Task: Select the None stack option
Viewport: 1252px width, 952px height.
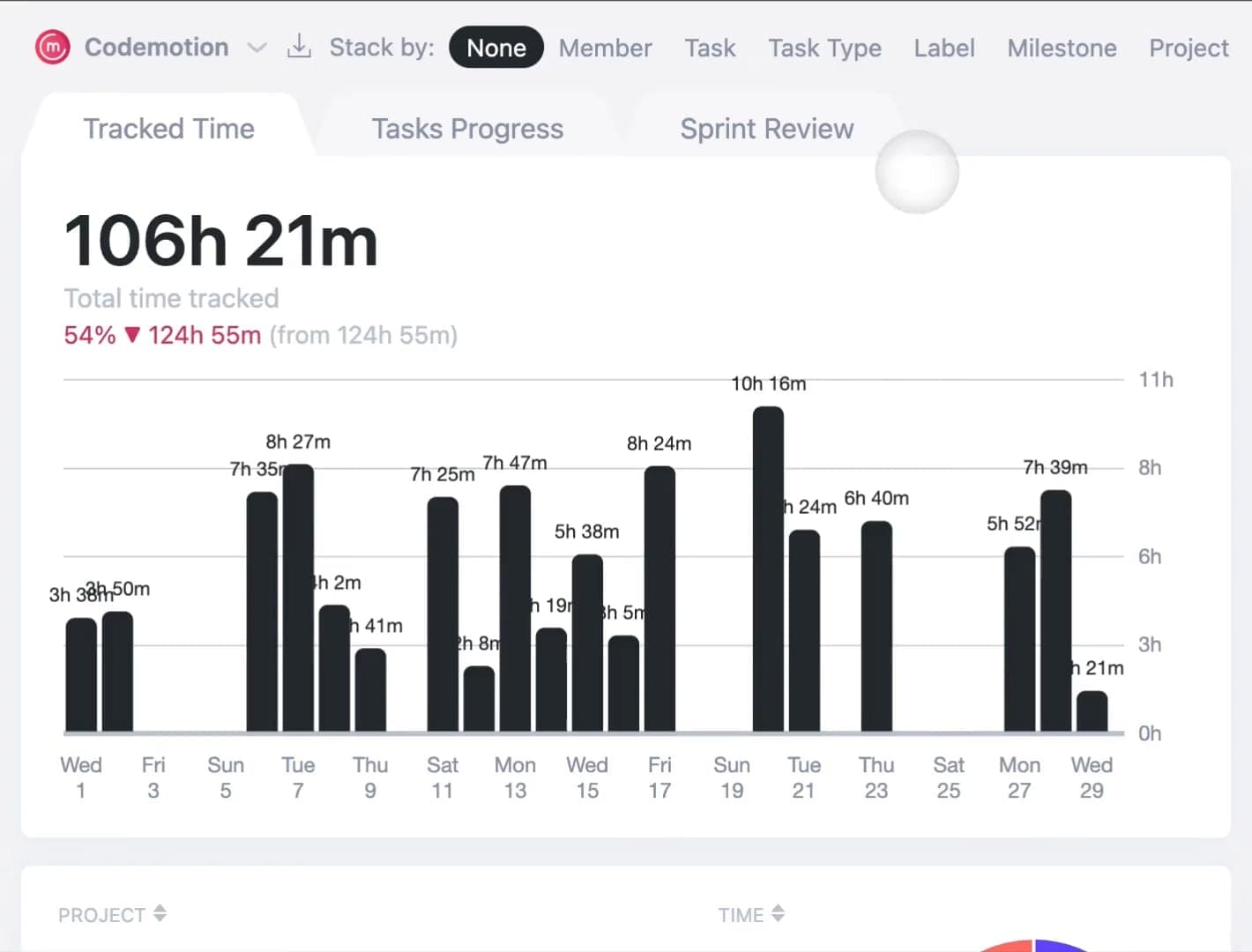Action: pos(496,48)
